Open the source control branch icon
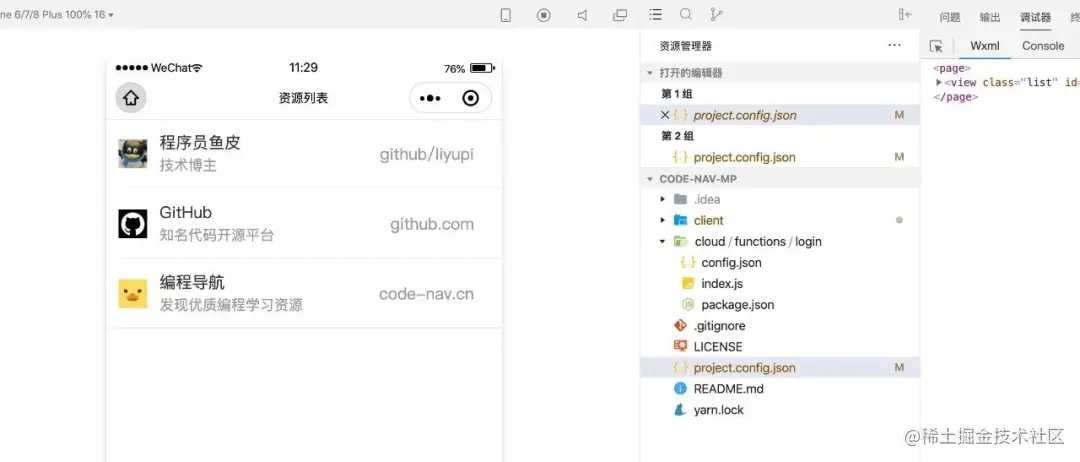The height and width of the screenshot is (462, 1080). [x=716, y=14]
